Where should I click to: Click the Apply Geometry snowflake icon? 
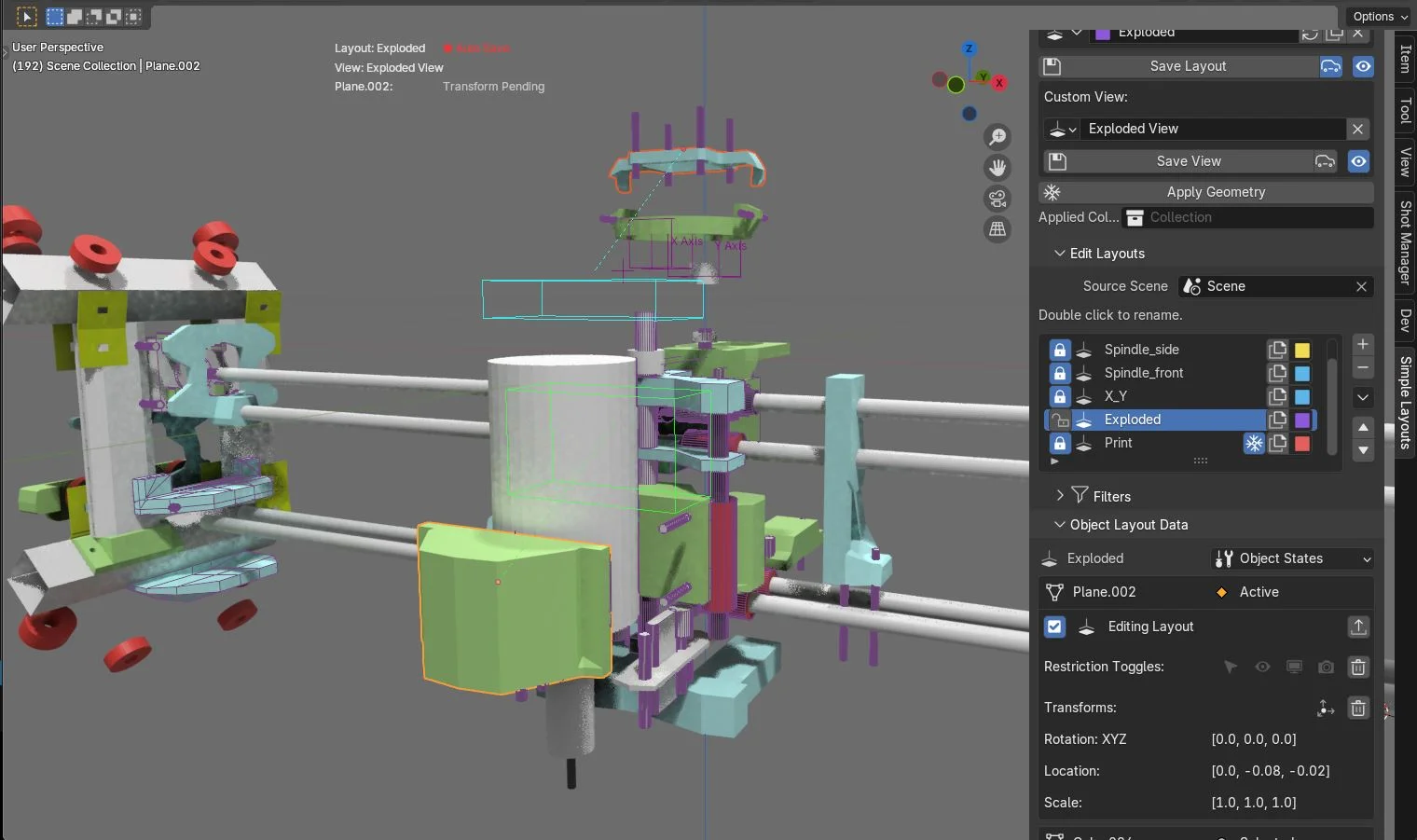tap(1052, 192)
